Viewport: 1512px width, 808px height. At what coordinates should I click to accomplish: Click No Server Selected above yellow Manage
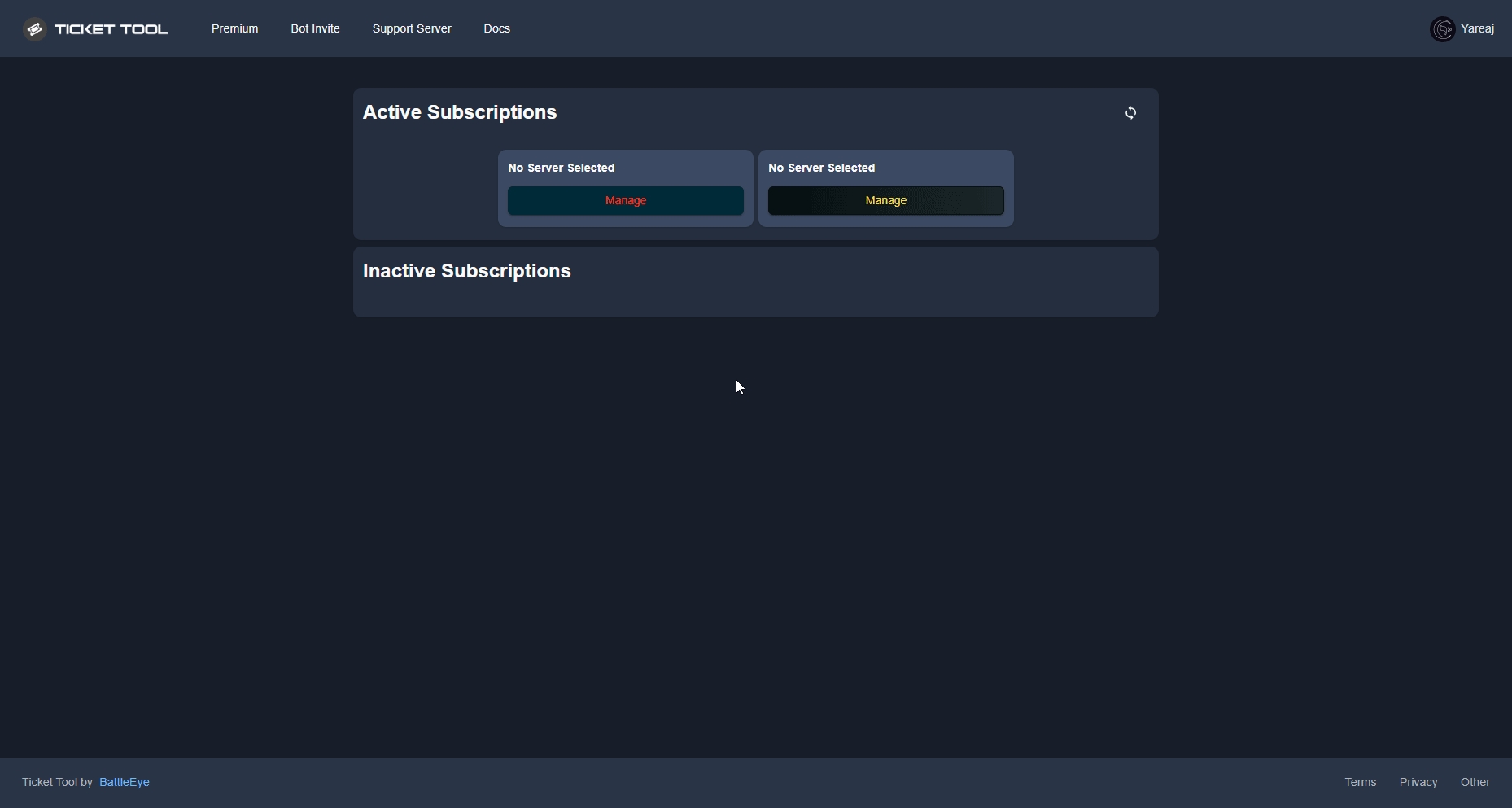pos(822,168)
